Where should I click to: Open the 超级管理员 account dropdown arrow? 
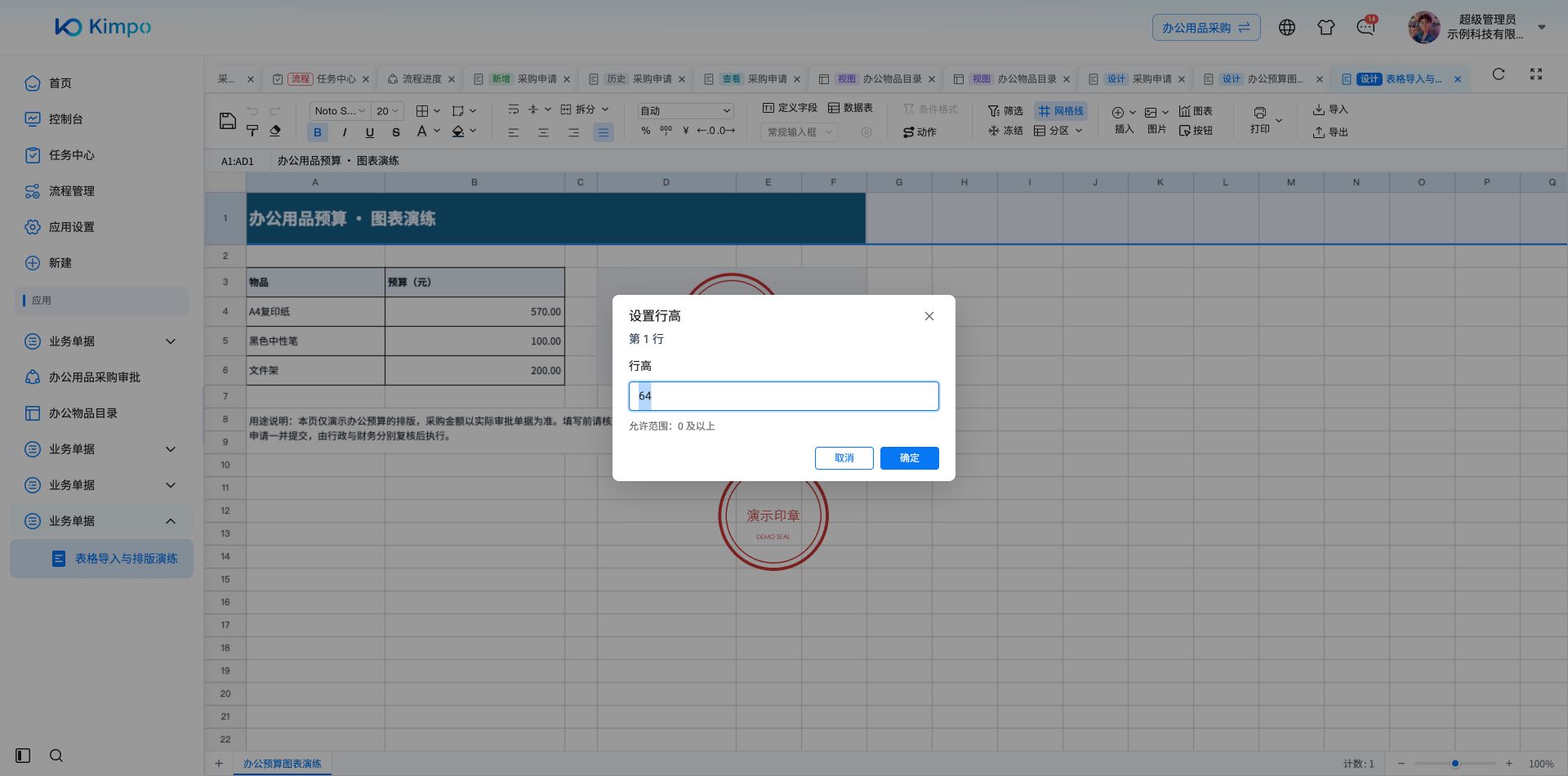pos(1542,27)
